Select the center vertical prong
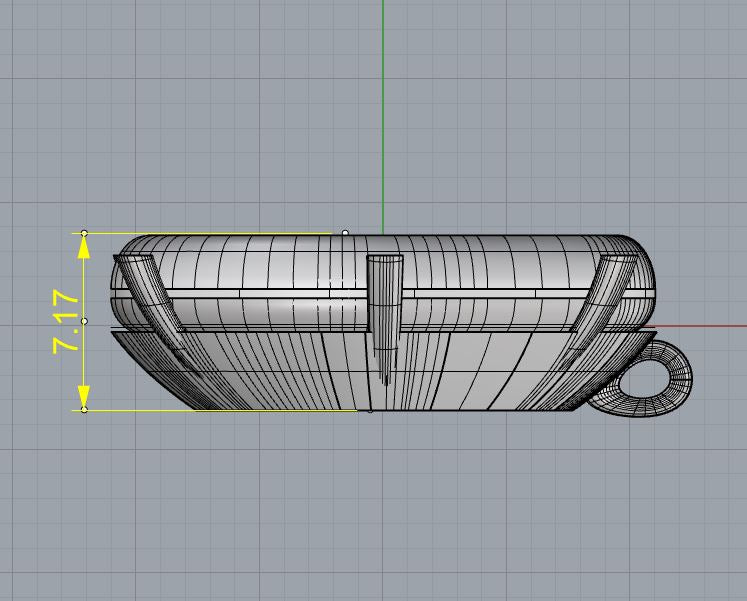Screen dimensions: 747x601 pyautogui.click(x=384, y=300)
